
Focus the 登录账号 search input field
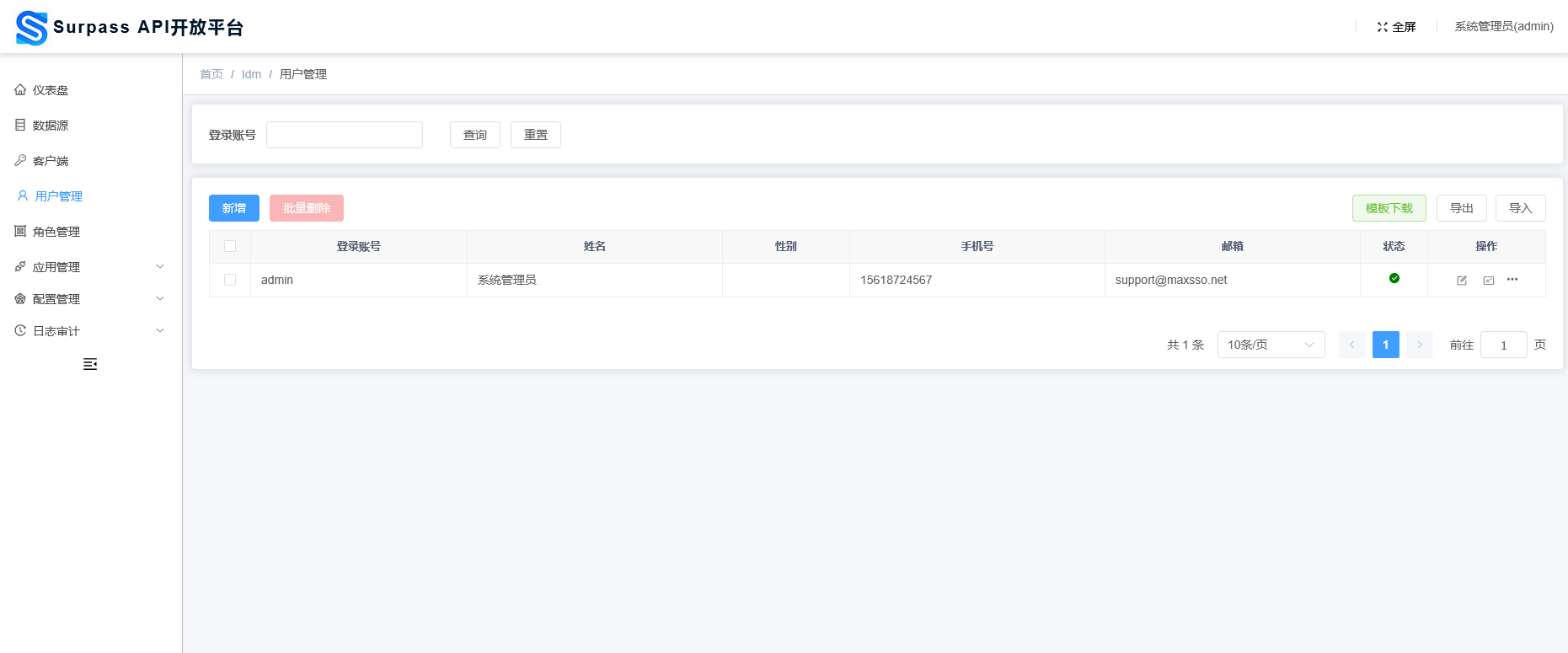tap(345, 135)
